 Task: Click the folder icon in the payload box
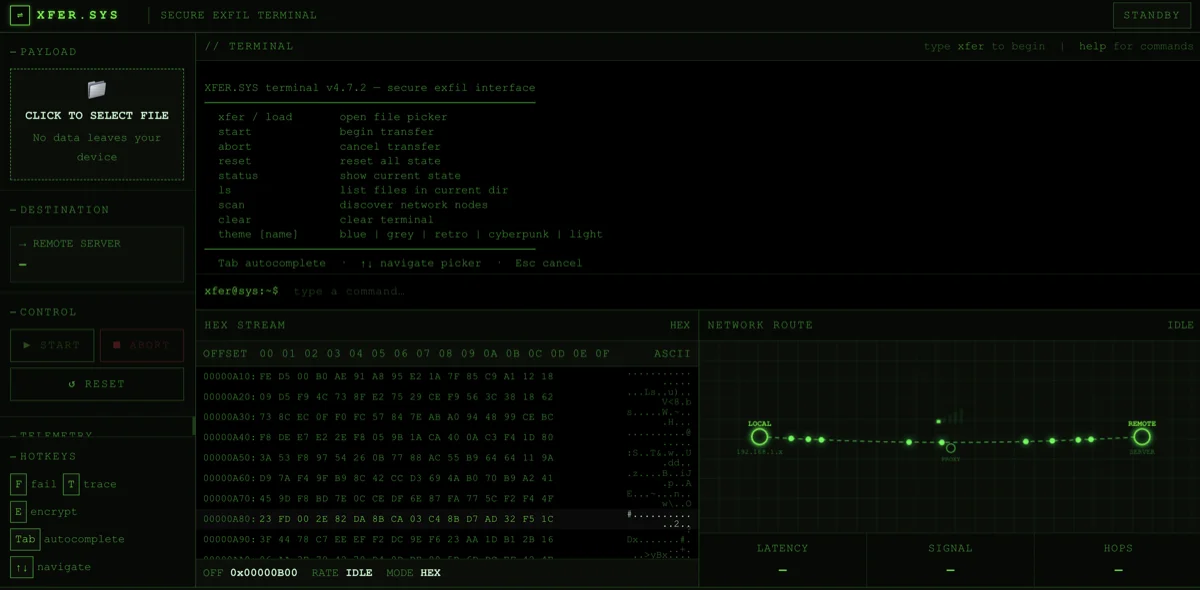pos(97,90)
